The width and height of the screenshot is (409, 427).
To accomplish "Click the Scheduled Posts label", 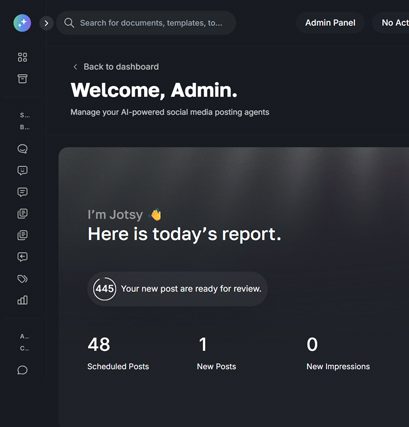I will [118, 366].
